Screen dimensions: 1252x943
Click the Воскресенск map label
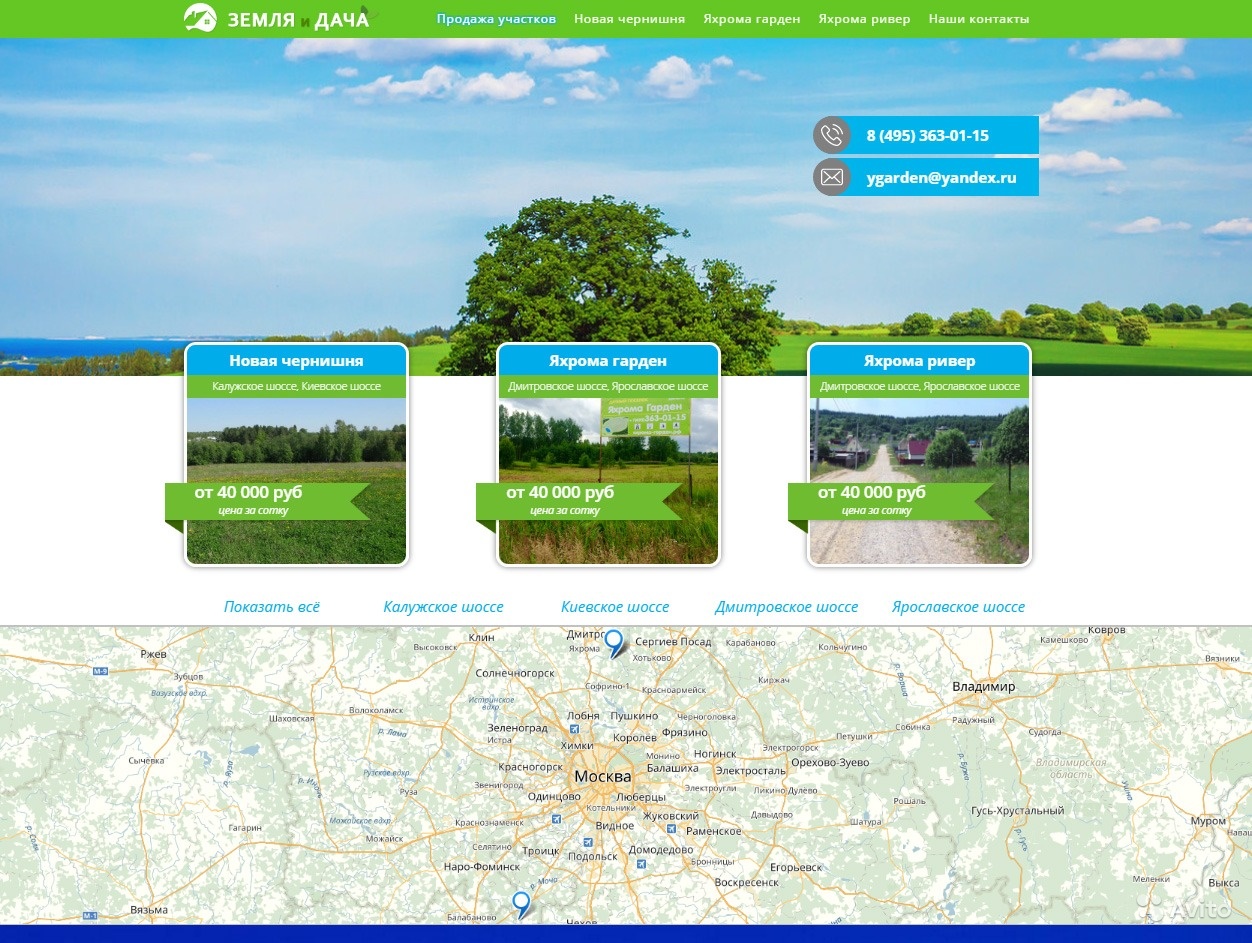[x=747, y=882]
